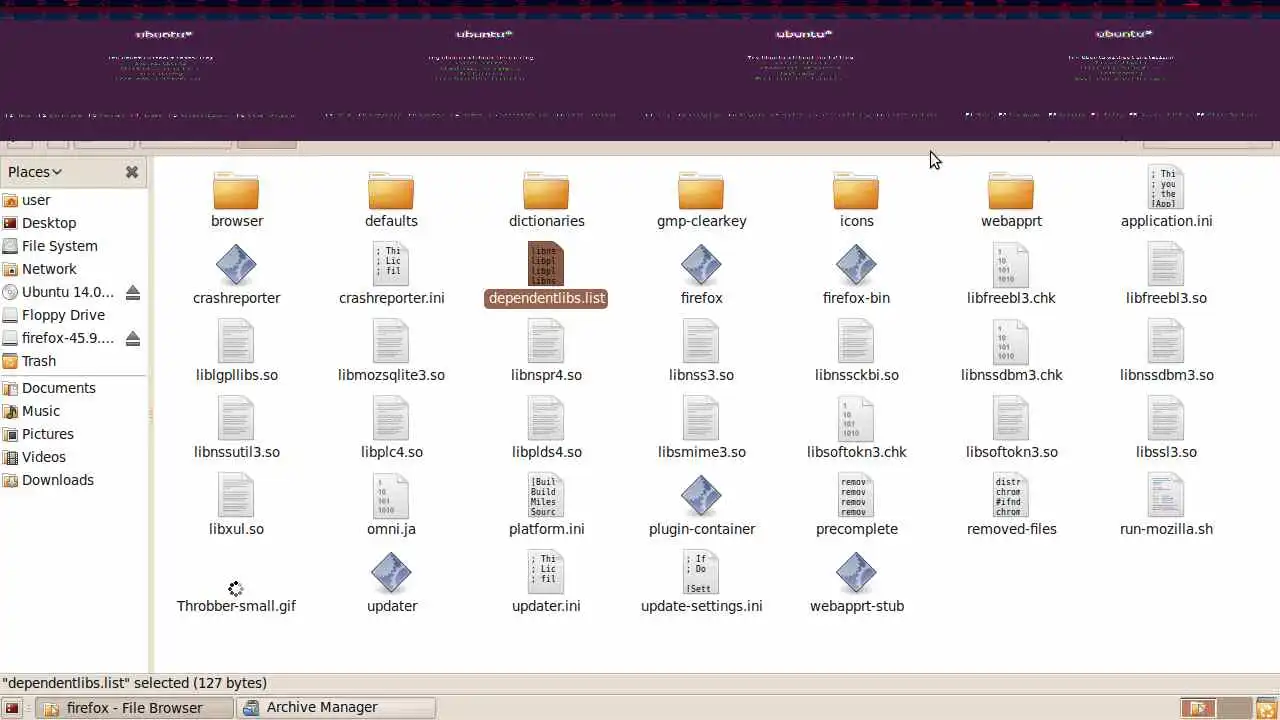Switch to Archive Manager taskbar button
The width and height of the screenshot is (1280, 720).
(337, 708)
